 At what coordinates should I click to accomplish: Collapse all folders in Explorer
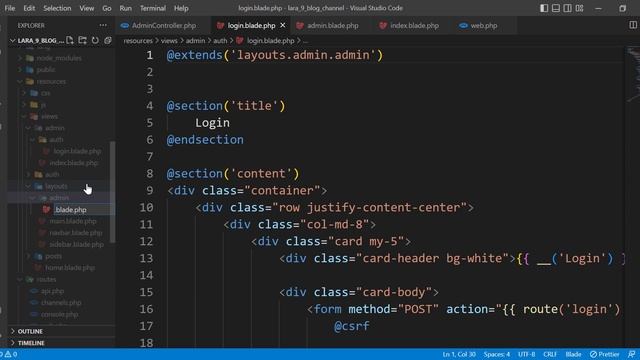point(108,40)
